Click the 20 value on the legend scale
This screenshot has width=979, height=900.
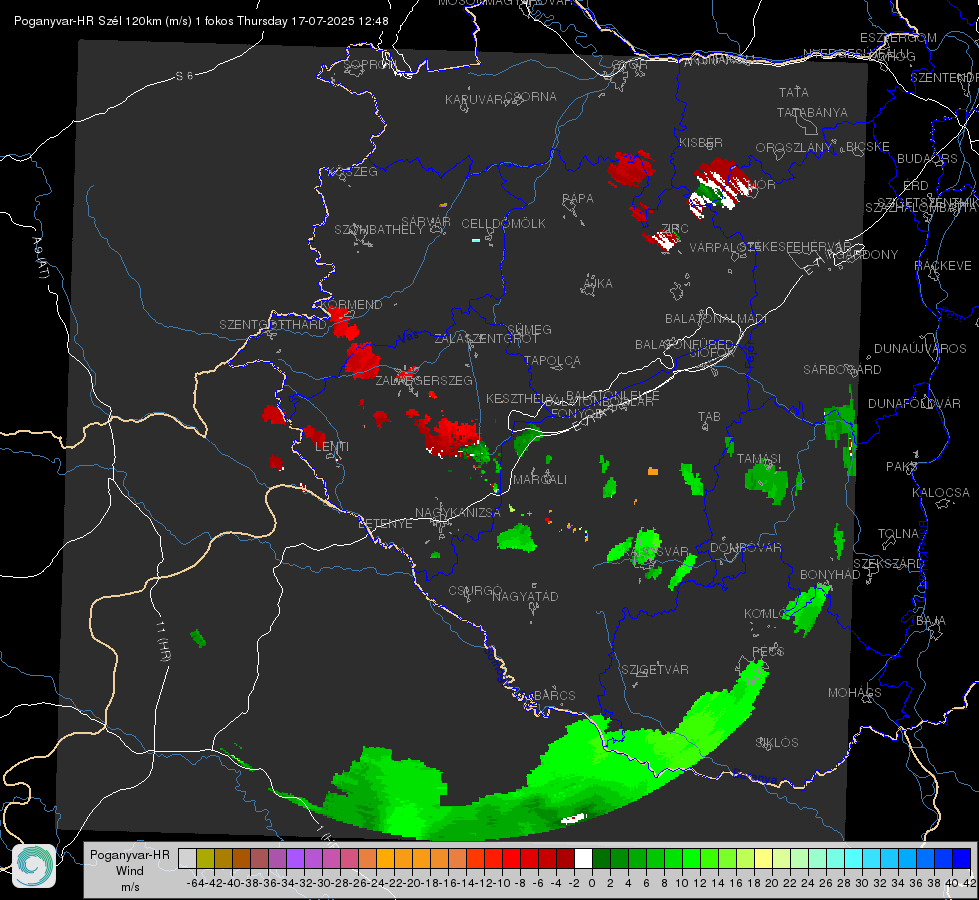click(772, 883)
